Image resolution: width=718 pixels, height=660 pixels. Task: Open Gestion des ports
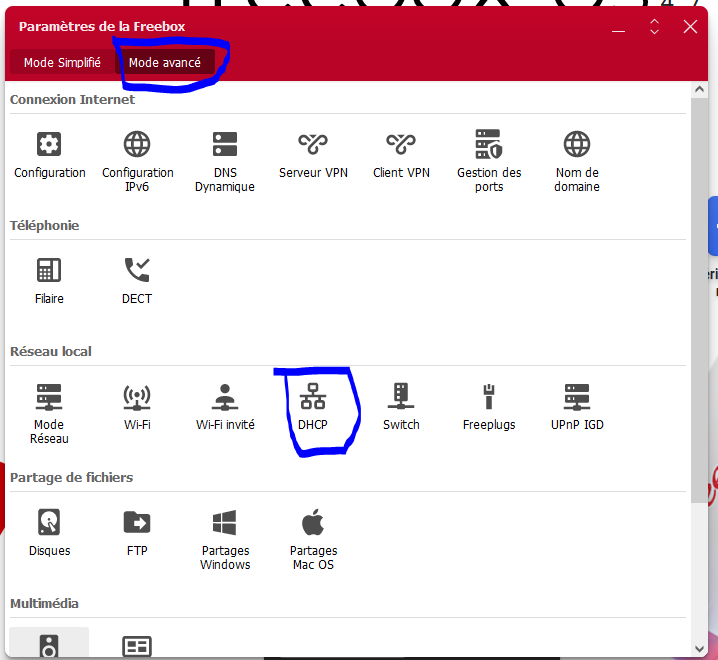489,160
